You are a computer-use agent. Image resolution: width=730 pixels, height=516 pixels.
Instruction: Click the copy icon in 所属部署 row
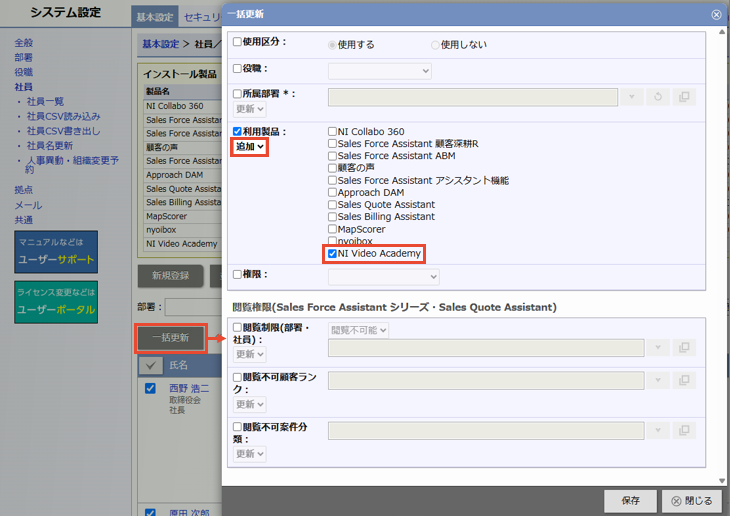click(684, 97)
